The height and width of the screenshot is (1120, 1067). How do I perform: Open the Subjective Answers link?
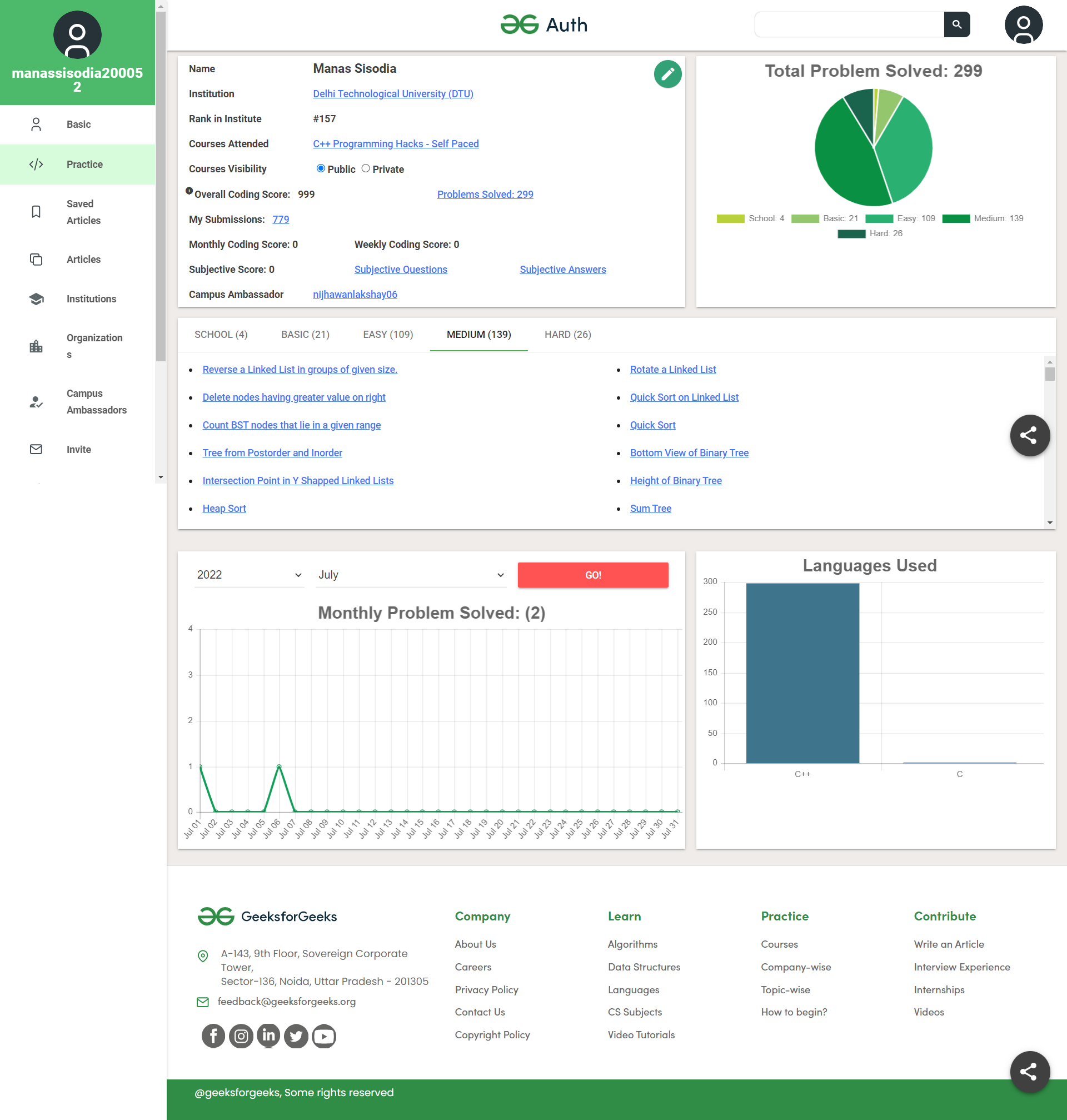(562, 270)
